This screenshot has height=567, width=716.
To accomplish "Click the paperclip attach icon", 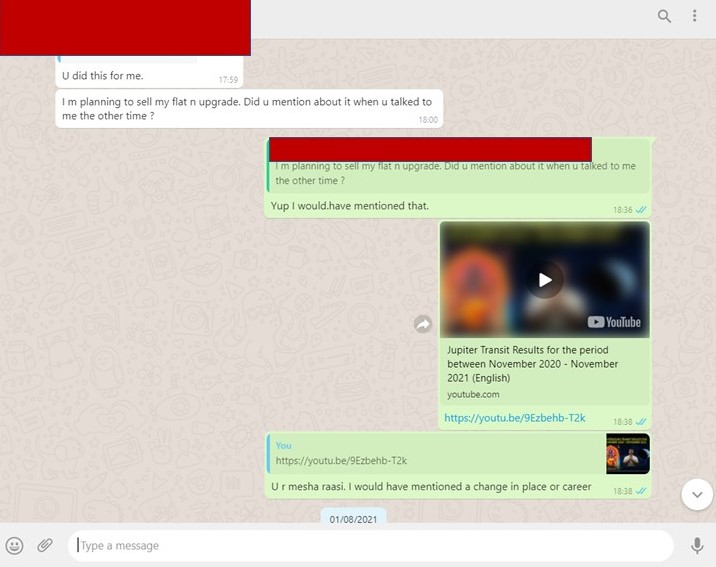I will click(45, 545).
